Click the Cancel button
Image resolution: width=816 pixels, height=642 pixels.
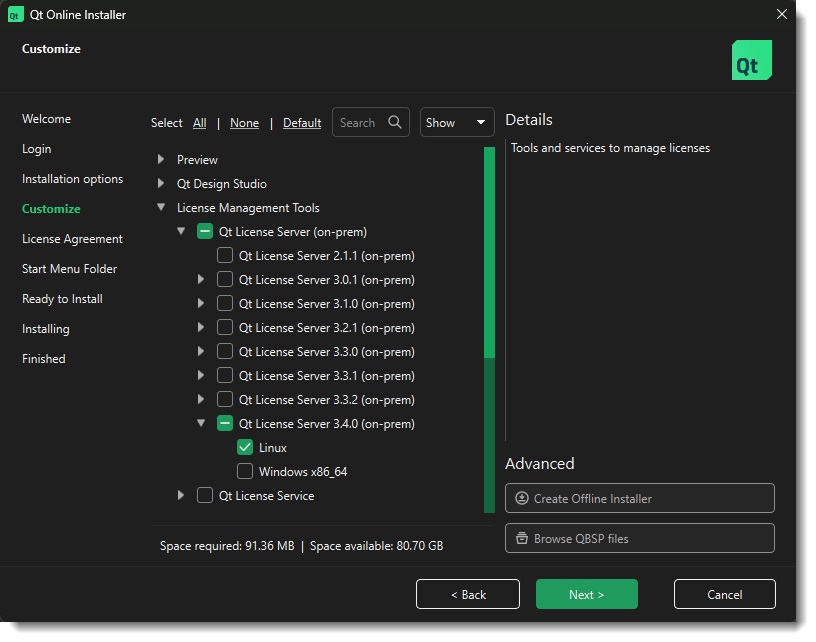(x=724, y=593)
